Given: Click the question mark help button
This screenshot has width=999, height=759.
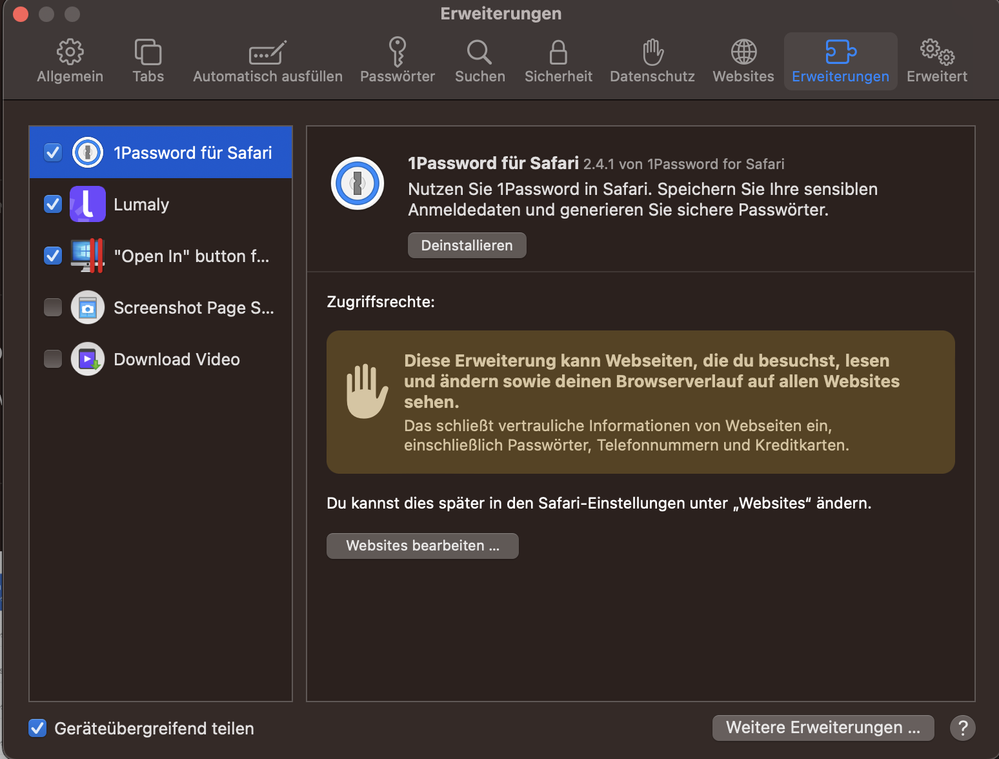Looking at the screenshot, I should coord(962,728).
